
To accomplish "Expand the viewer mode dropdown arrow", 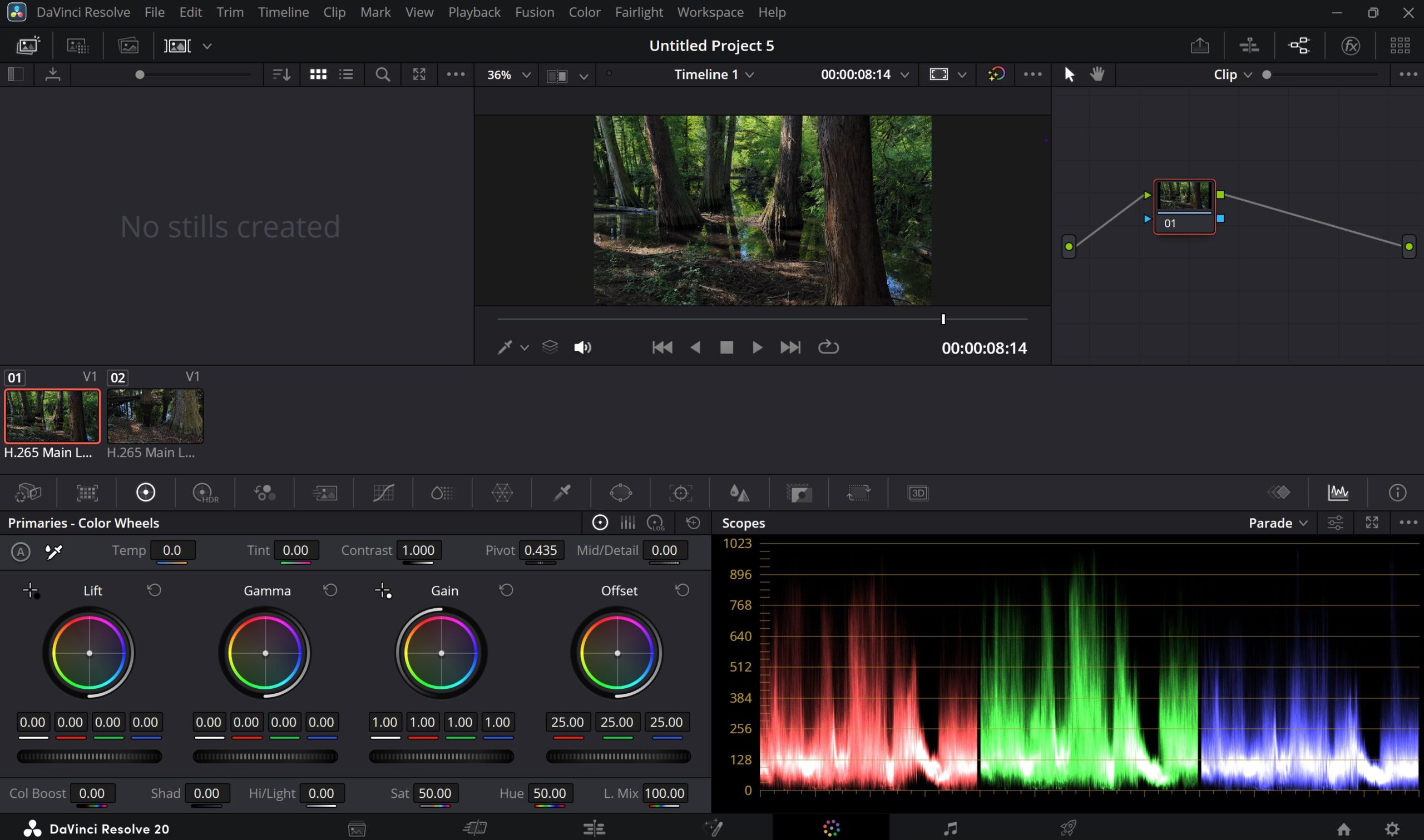I will (962, 74).
